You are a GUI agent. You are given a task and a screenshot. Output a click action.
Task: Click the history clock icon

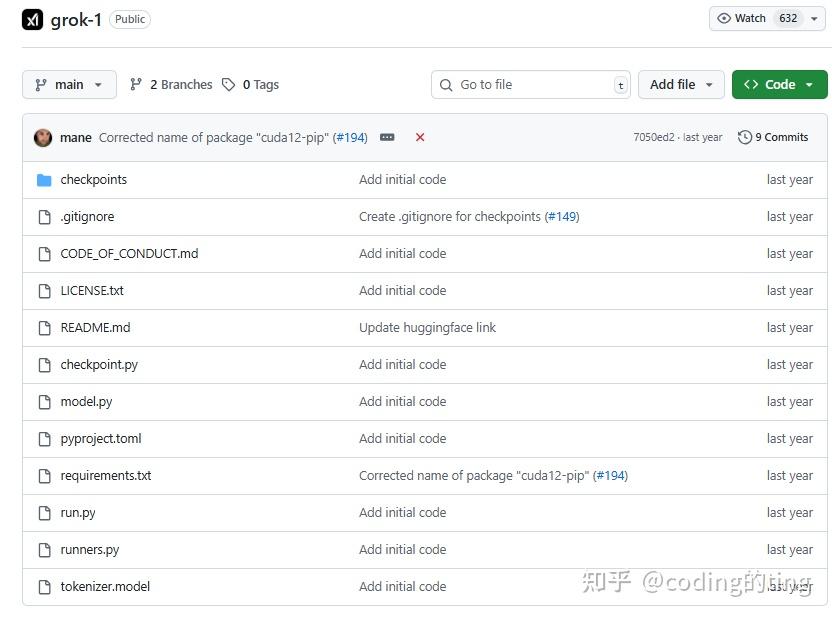[745, 137]
